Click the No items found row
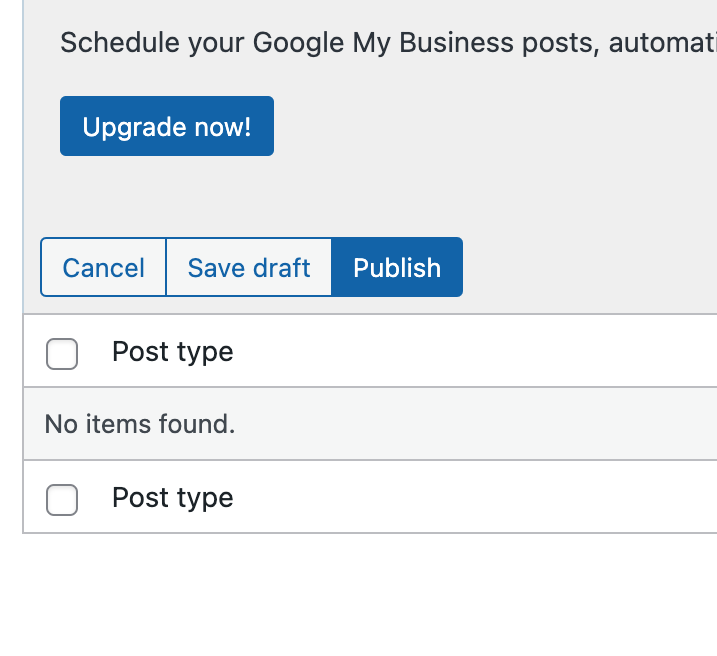This screenshot has height=656, width=717. click(140, 424)
